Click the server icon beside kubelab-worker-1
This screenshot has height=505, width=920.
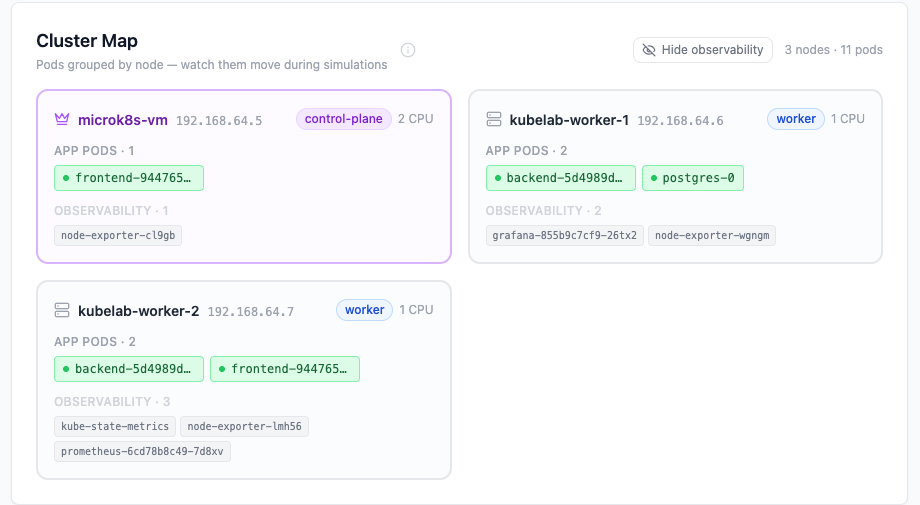[x=494, y=120]
